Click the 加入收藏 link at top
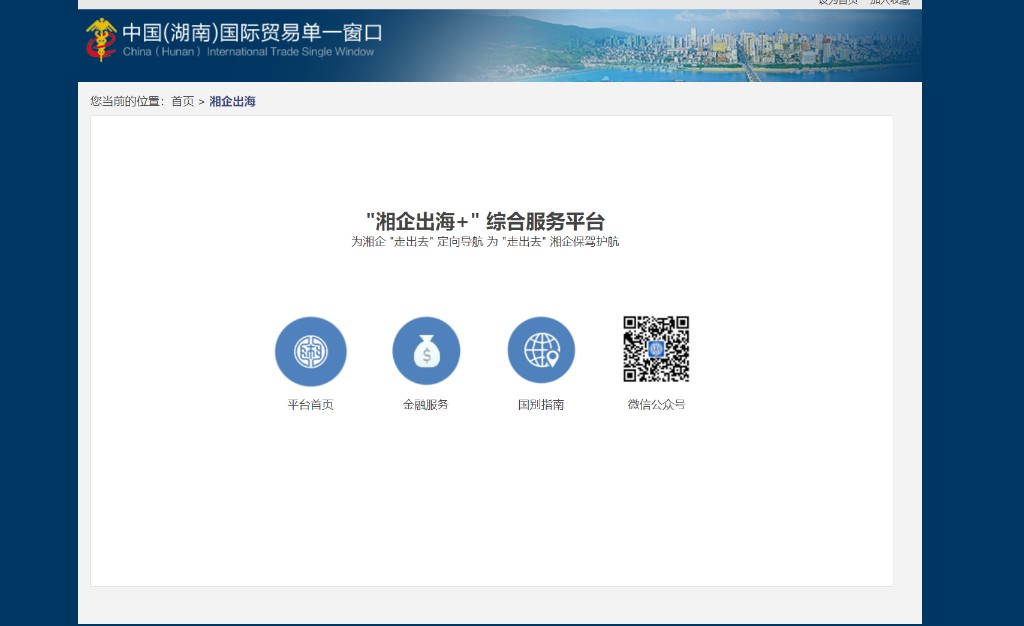1024x626 pixels. coord(889,3)
